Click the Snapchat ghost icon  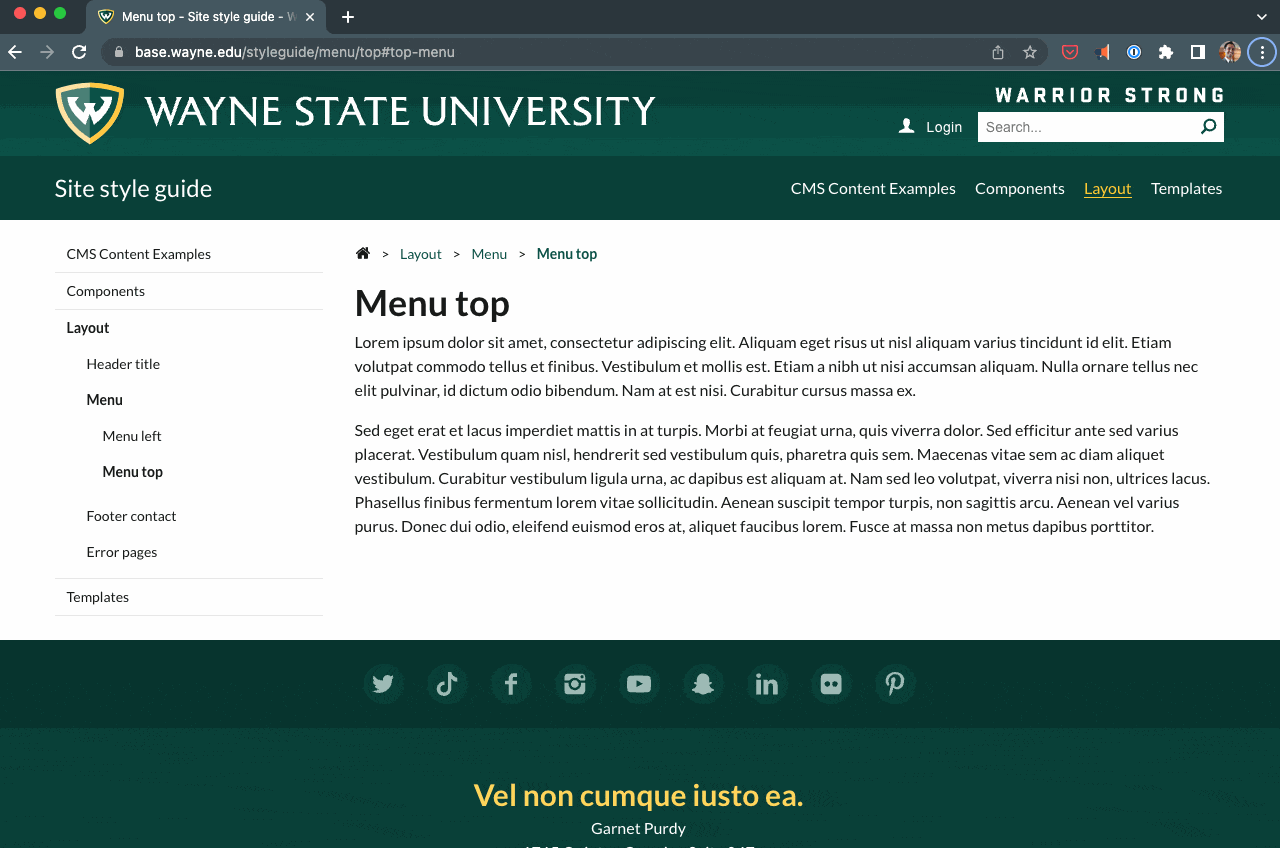click(703, 684)
